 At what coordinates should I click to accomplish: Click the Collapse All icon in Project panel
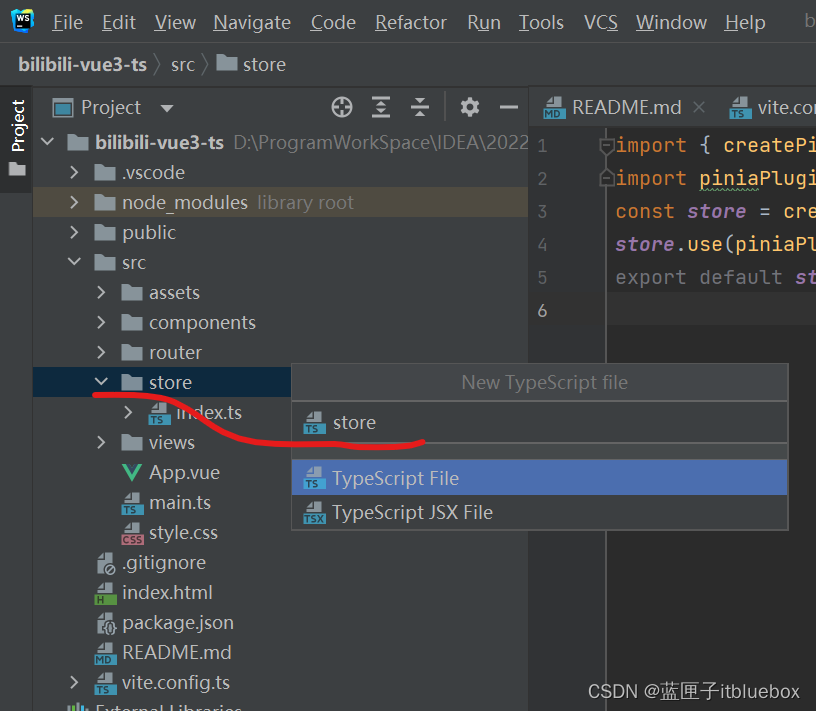(x=420, y=108)
